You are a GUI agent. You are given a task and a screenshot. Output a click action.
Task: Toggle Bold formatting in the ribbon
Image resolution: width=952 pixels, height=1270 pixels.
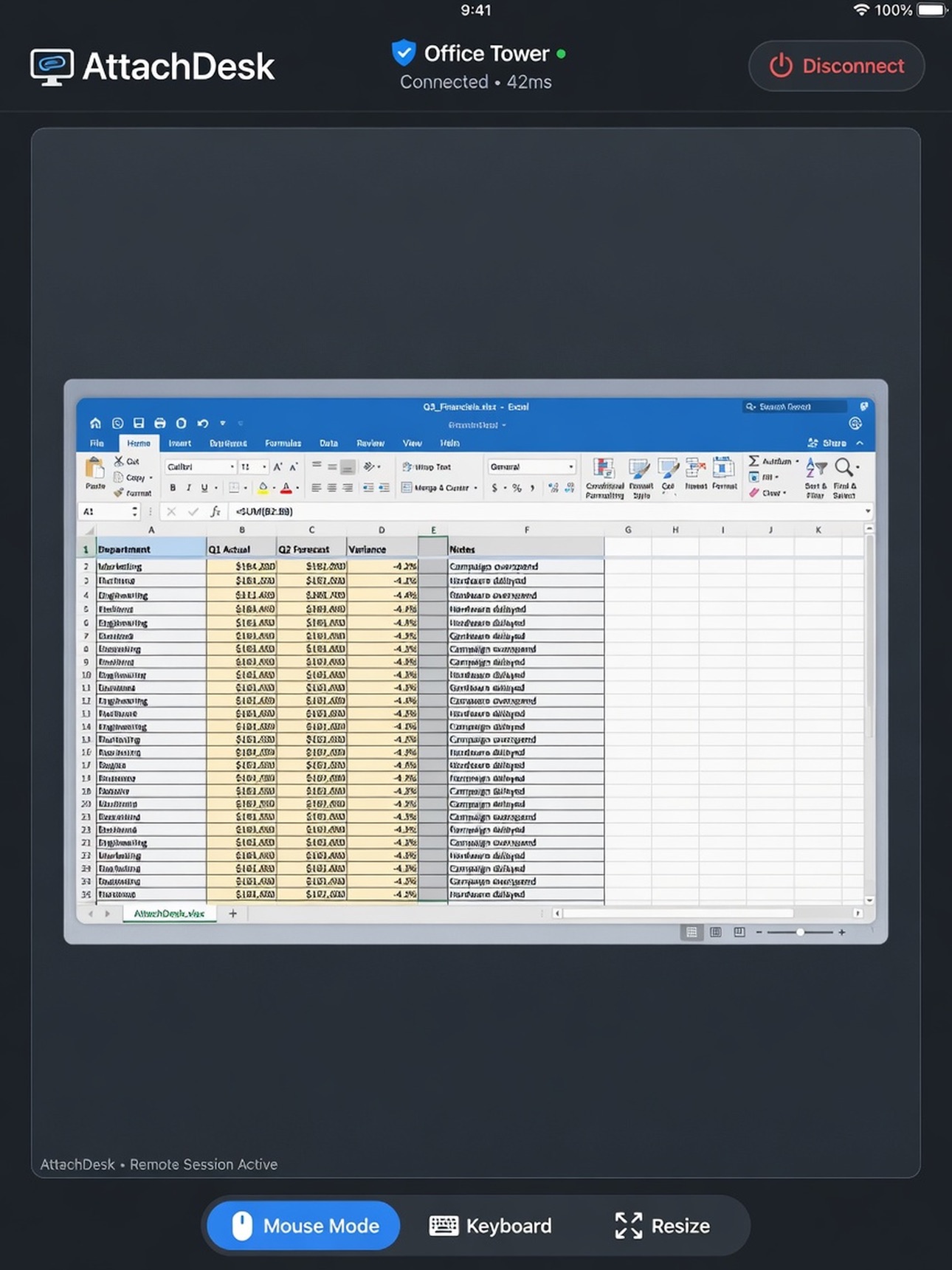tap(173, 488)
